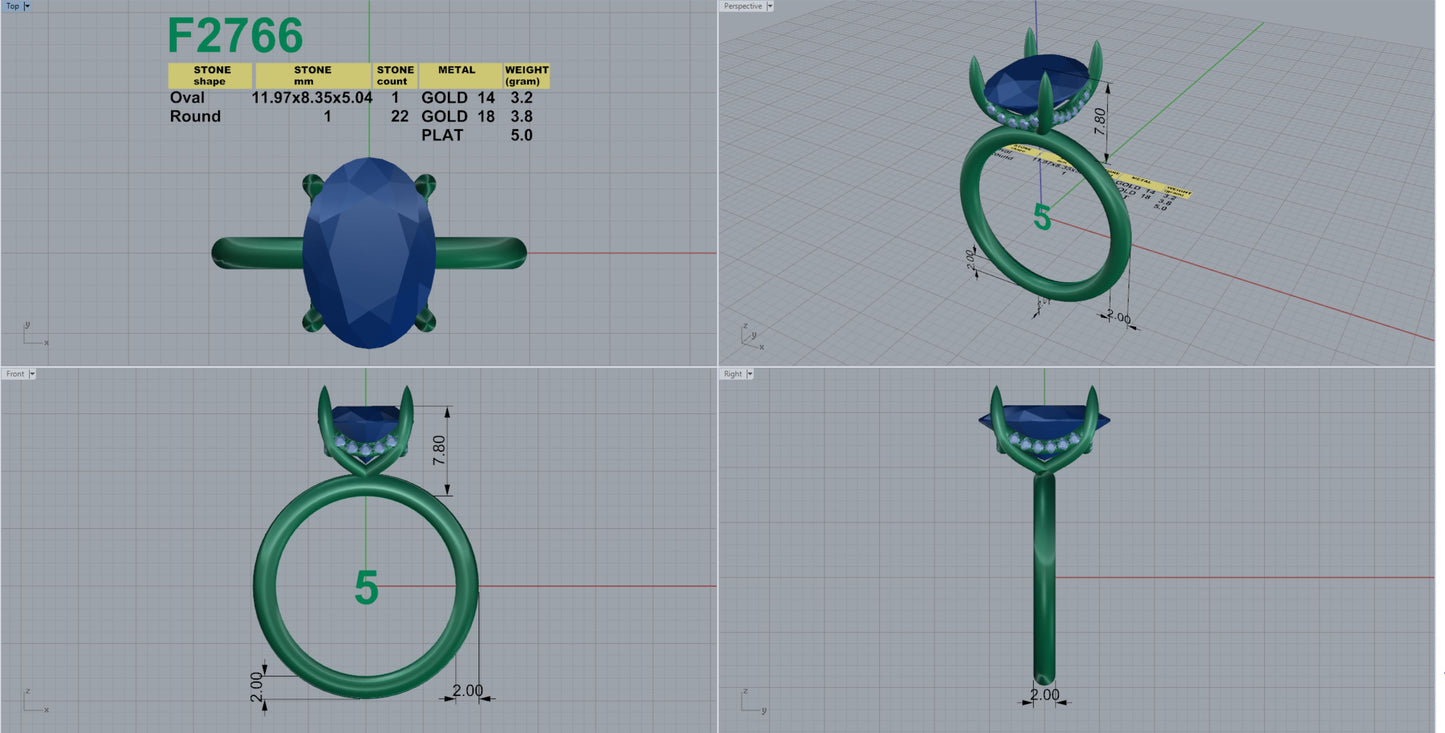Select the 2.00 width dimension in Right view

(x=1044, y=694)
